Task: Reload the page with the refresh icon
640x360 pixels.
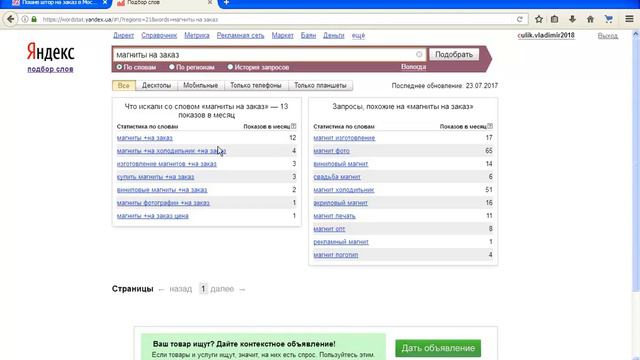Action: (x=520, y=19)
